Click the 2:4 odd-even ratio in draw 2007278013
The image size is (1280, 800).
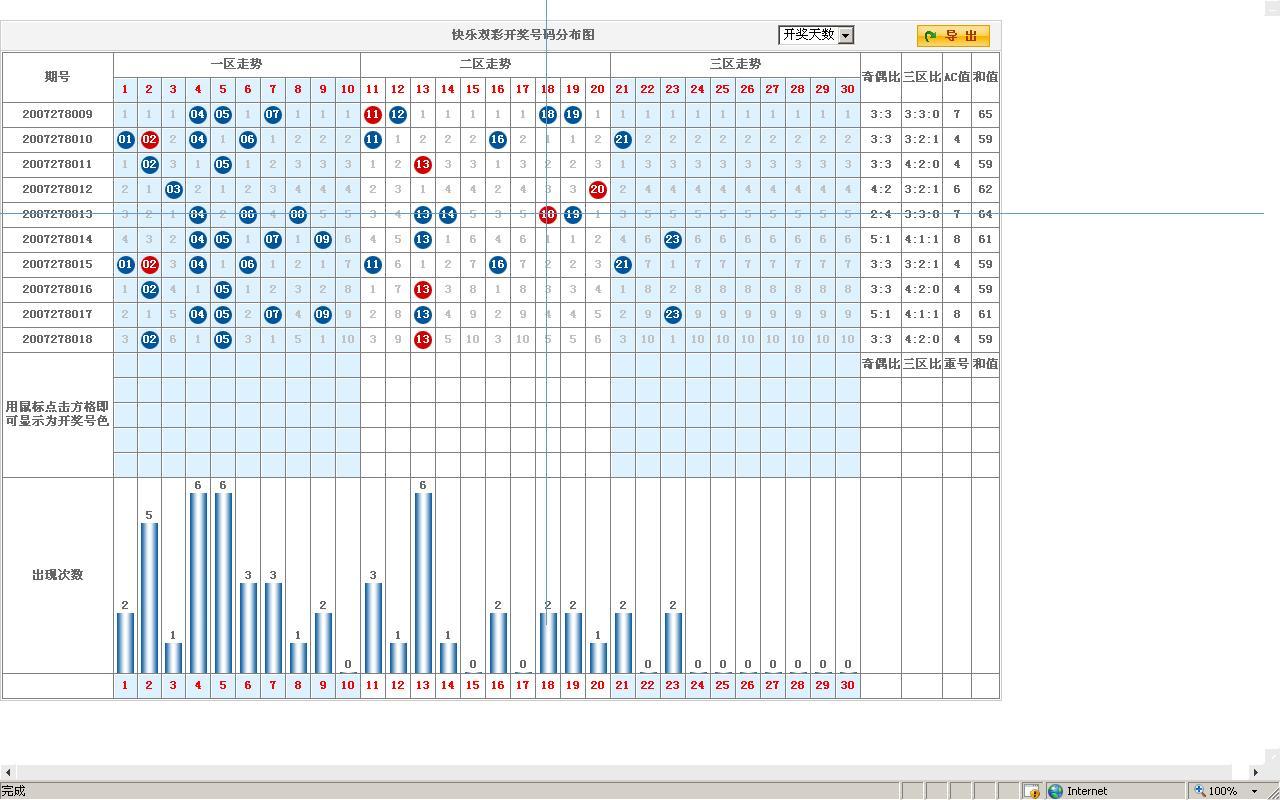(881, 215)
